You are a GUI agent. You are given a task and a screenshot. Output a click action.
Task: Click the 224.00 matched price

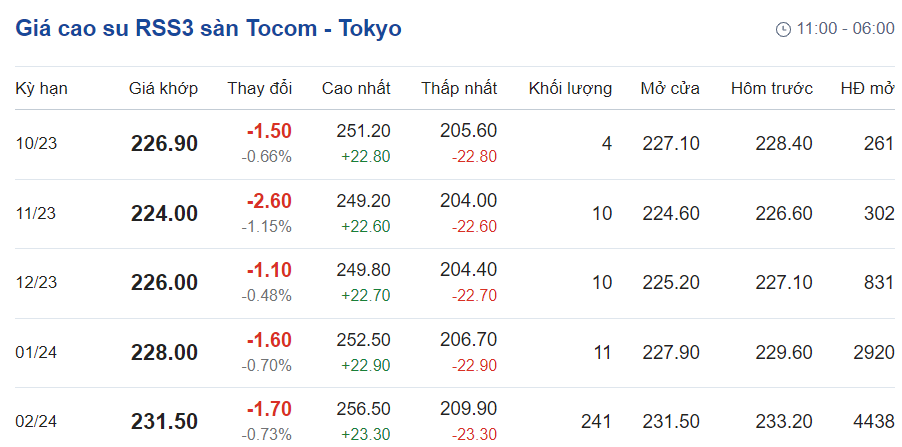pyautogui.click(x=164, y=213)
